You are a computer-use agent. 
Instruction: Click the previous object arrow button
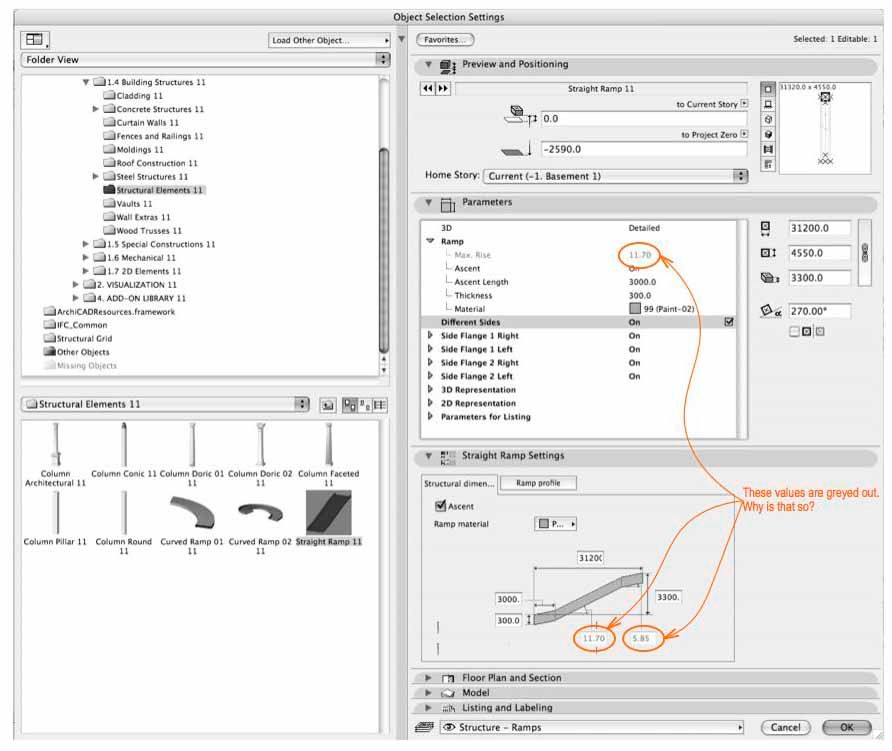(427, 89)
